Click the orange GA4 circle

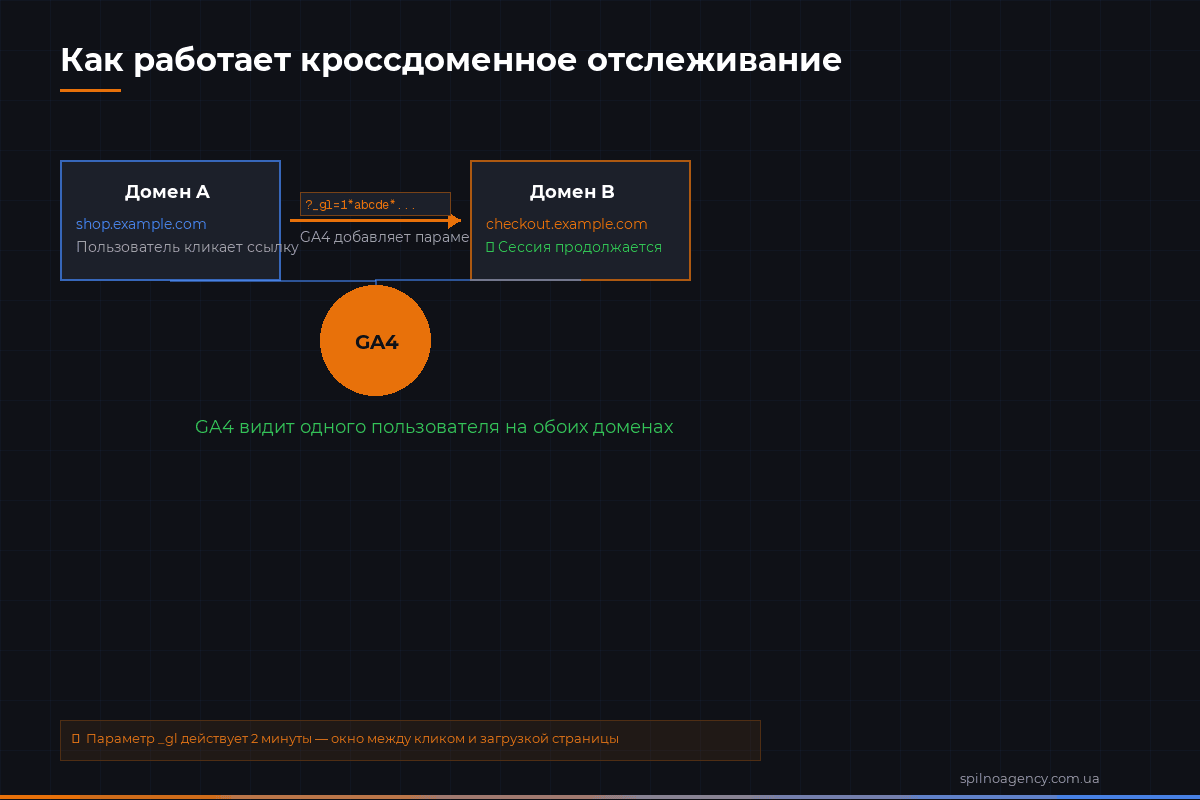375,340
